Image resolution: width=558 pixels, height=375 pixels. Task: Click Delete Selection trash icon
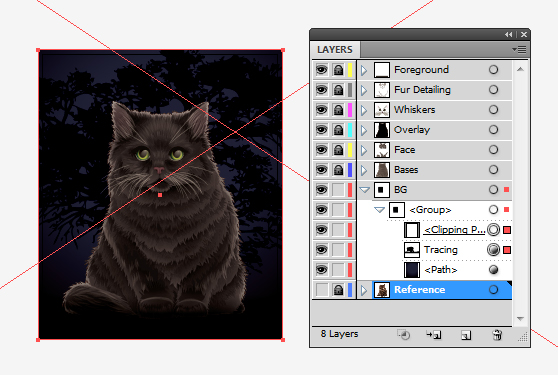[x=497, y=334]
